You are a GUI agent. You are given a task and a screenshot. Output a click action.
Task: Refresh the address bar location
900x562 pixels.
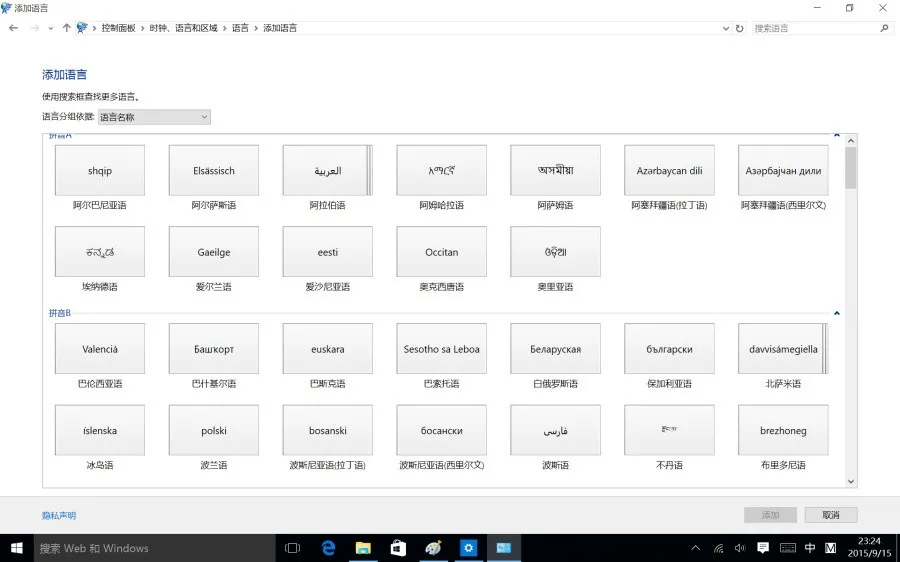[740, 28]
